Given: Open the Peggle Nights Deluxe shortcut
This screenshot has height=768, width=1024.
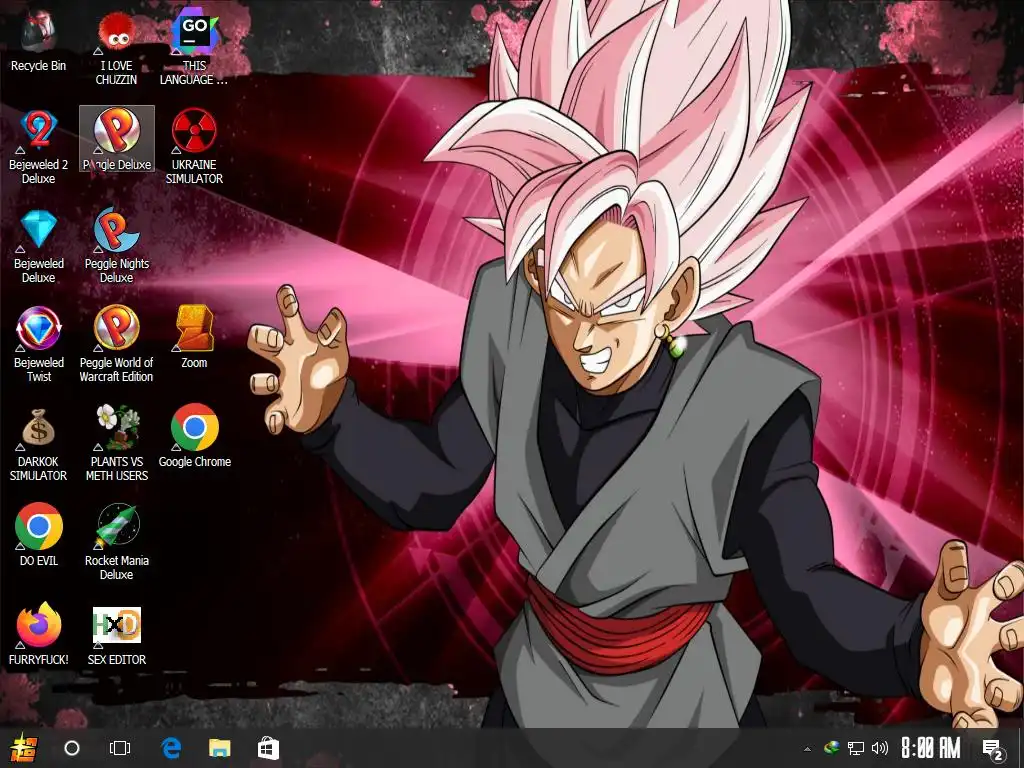Looking at the screenshot, I should click(x=116, y=247).
